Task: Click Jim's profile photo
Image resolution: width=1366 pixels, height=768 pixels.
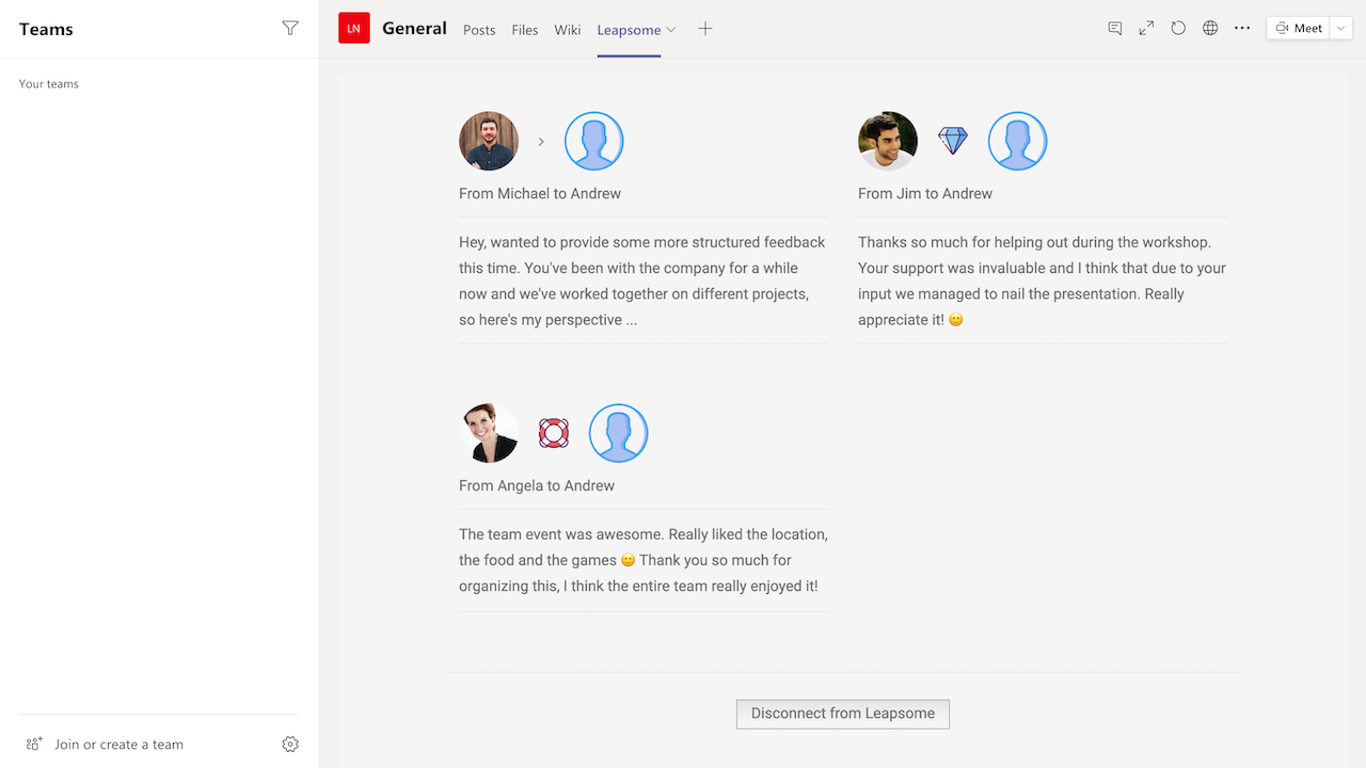Action: (888, 141)
